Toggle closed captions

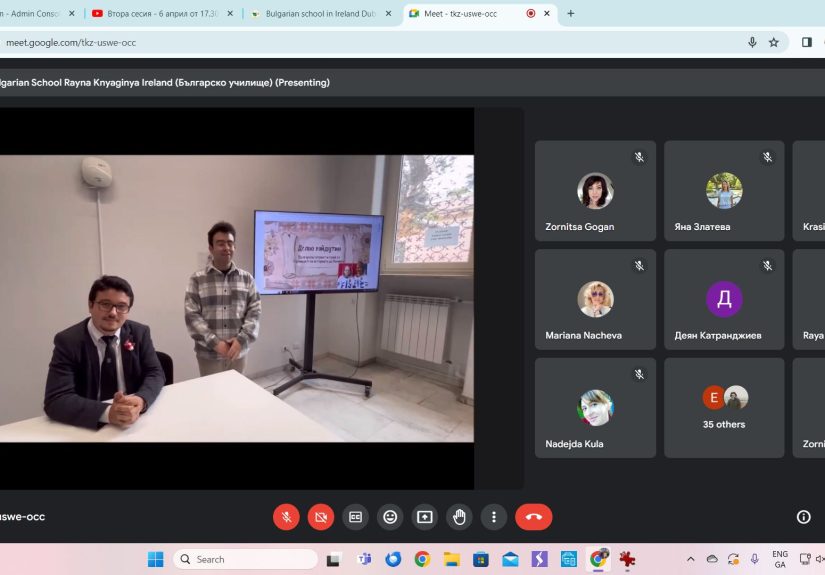355,517
